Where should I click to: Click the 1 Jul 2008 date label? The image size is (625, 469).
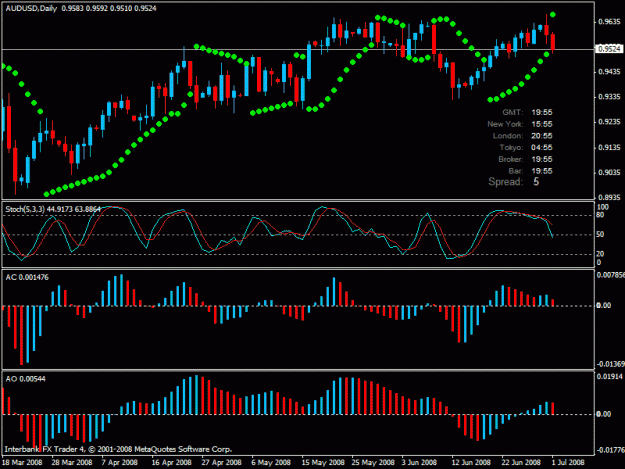[x=568, y=462]
